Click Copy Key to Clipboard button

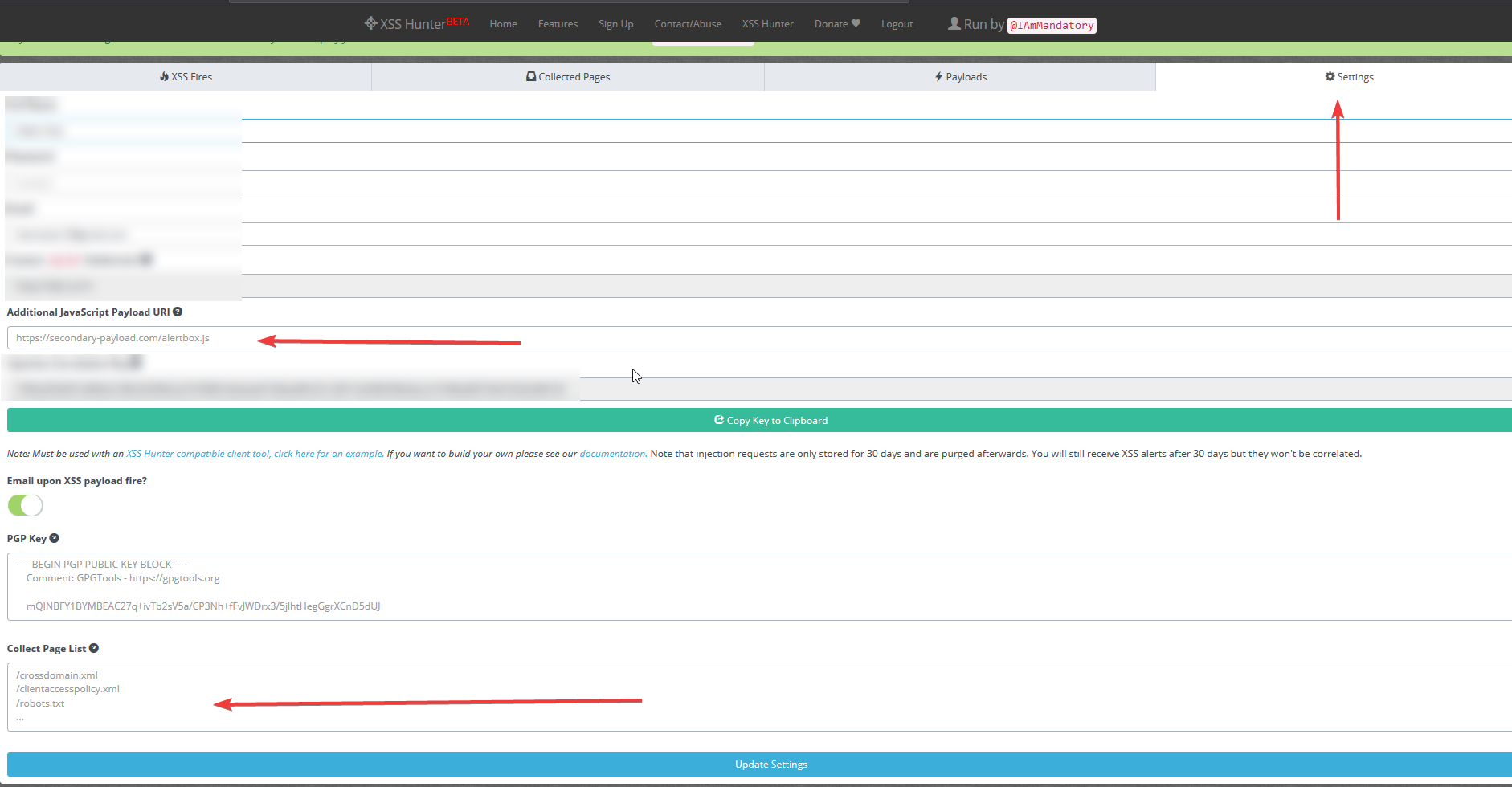pos(759,420)
